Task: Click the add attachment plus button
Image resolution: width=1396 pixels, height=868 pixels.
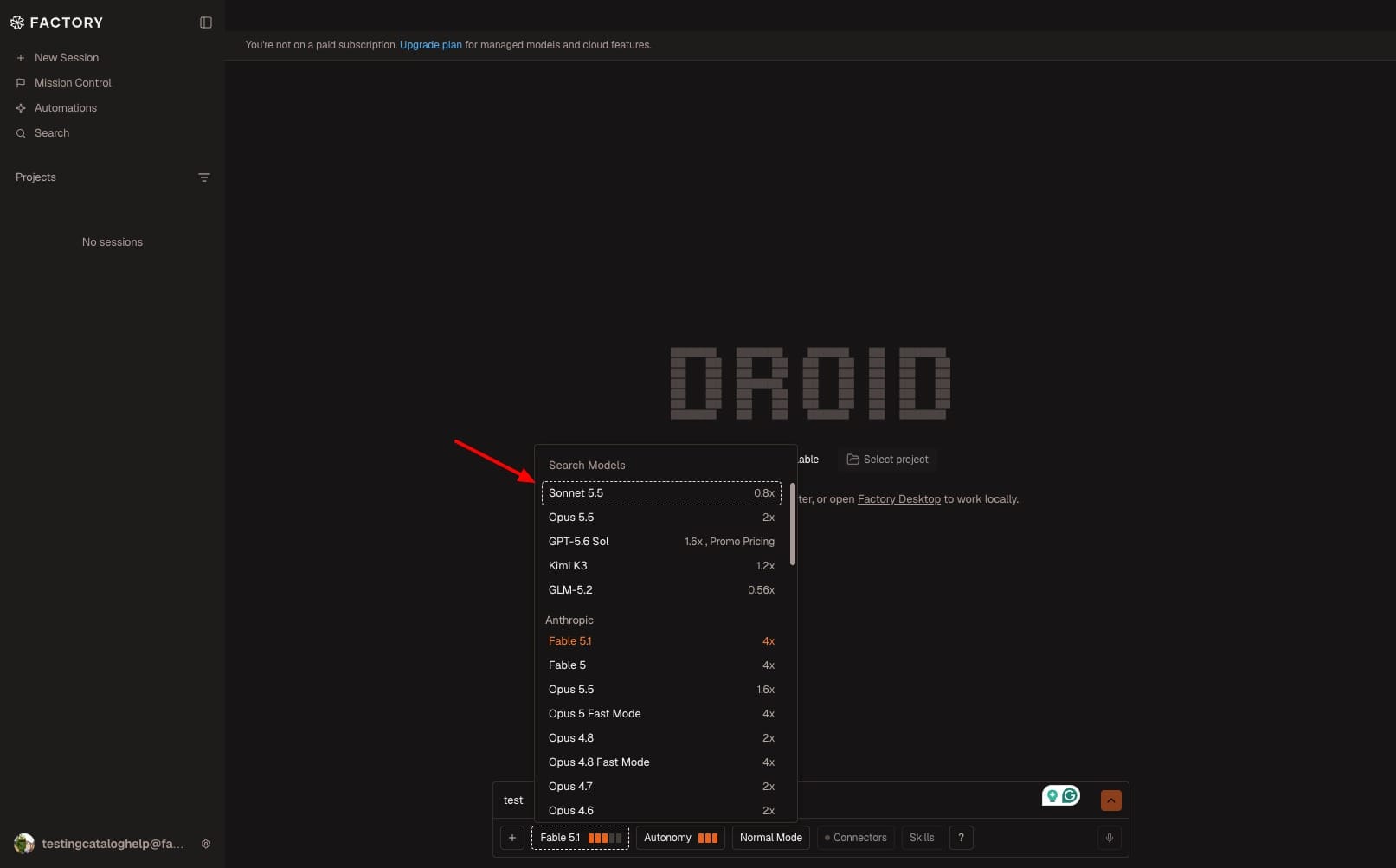Action: tap(512, 838)
